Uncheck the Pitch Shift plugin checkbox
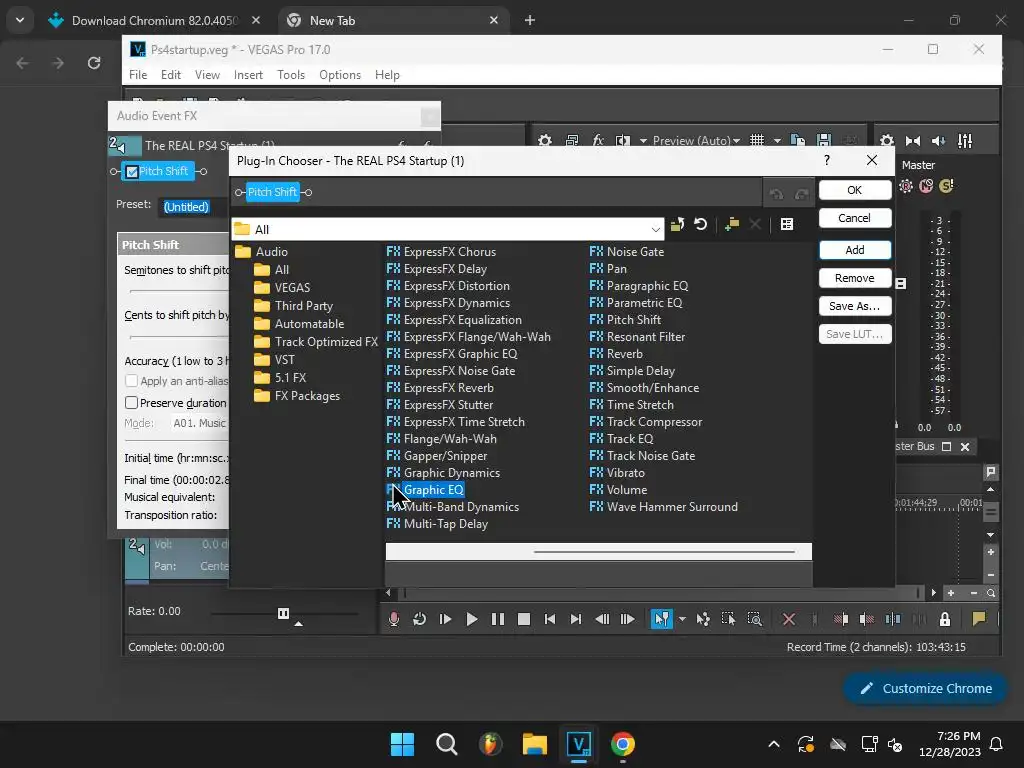The image size is (1024, 768). 132,172
